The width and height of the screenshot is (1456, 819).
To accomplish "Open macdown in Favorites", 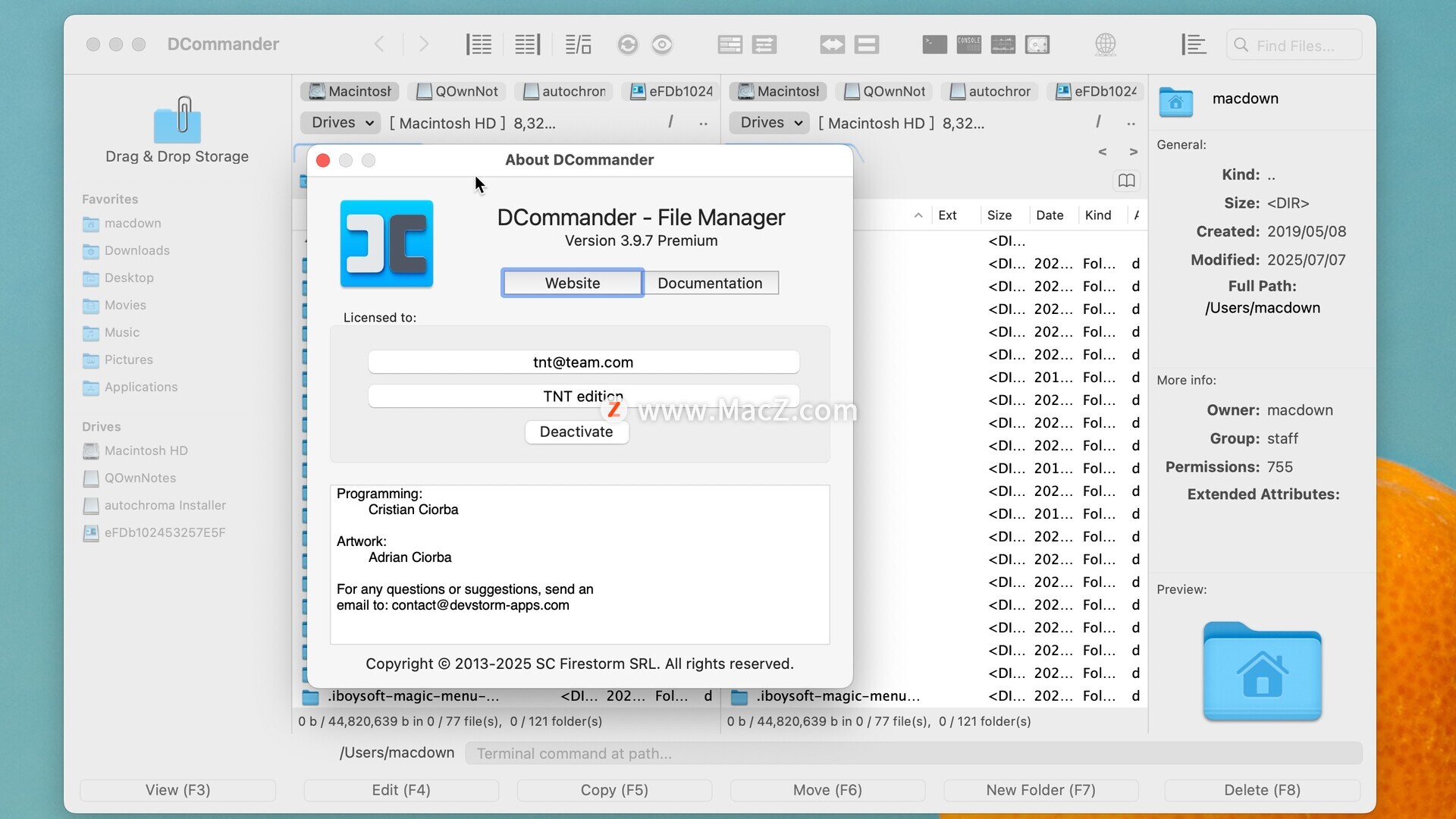I will tap(133, 223).
